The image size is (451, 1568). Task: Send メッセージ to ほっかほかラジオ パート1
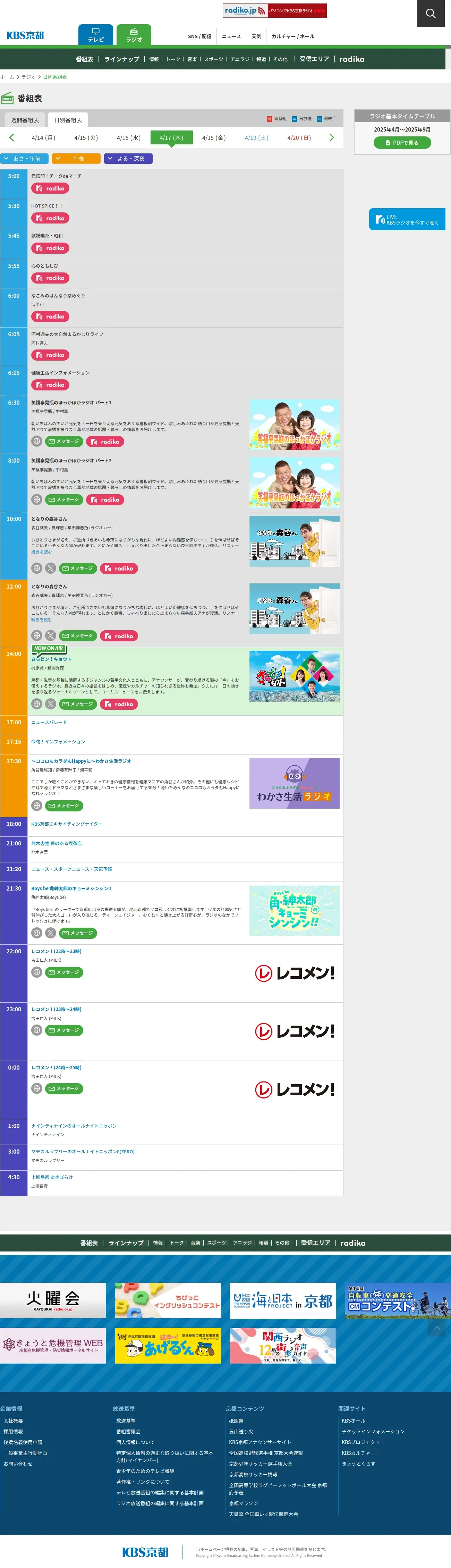point(64,441)
